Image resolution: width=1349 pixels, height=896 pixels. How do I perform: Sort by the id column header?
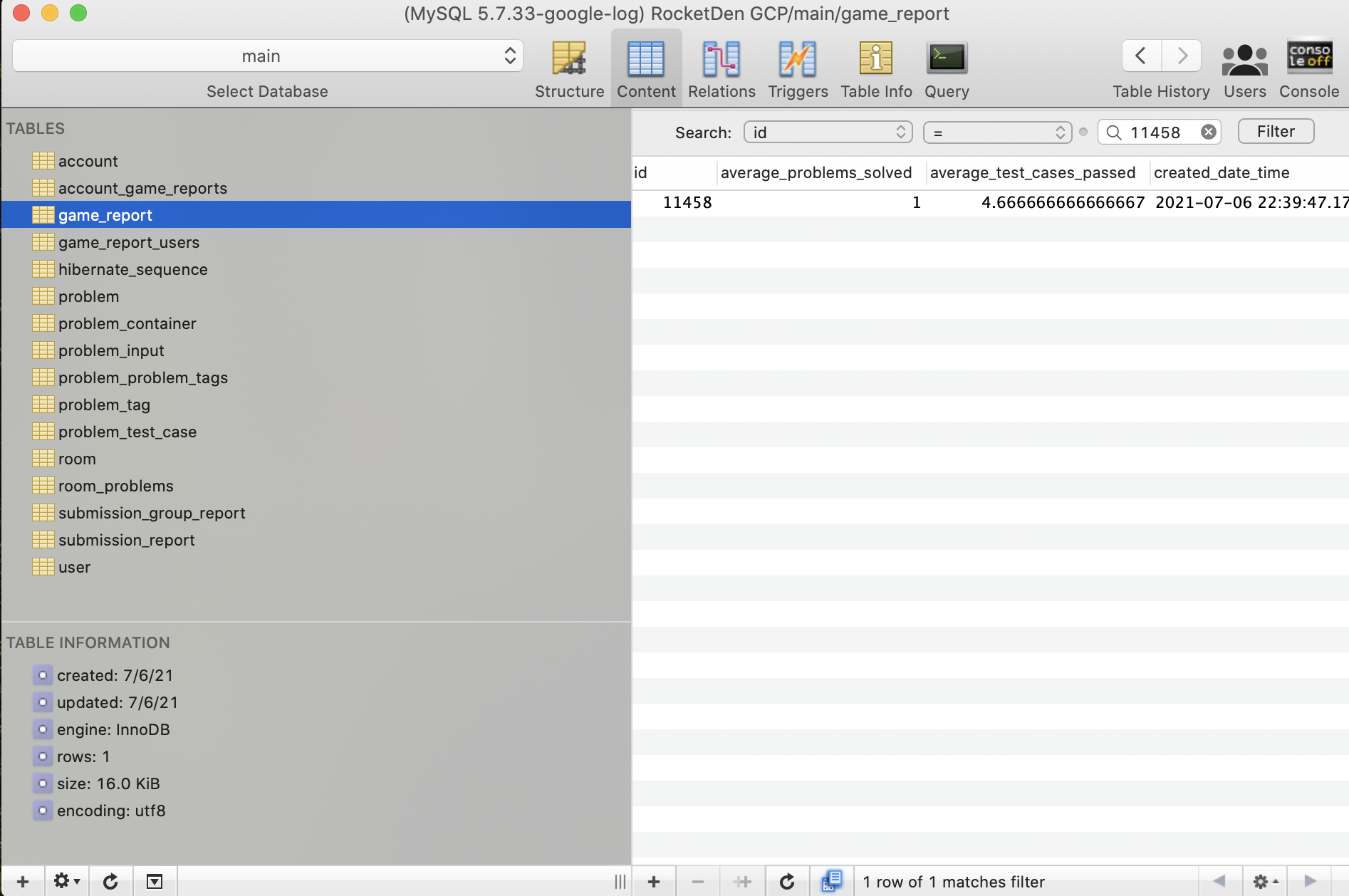coord(674,172)
